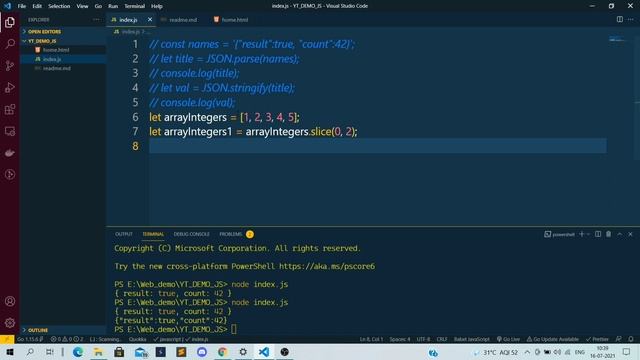Open the Selection menu
This screenshot has width=640, height=360.
(x=59, y=6)
